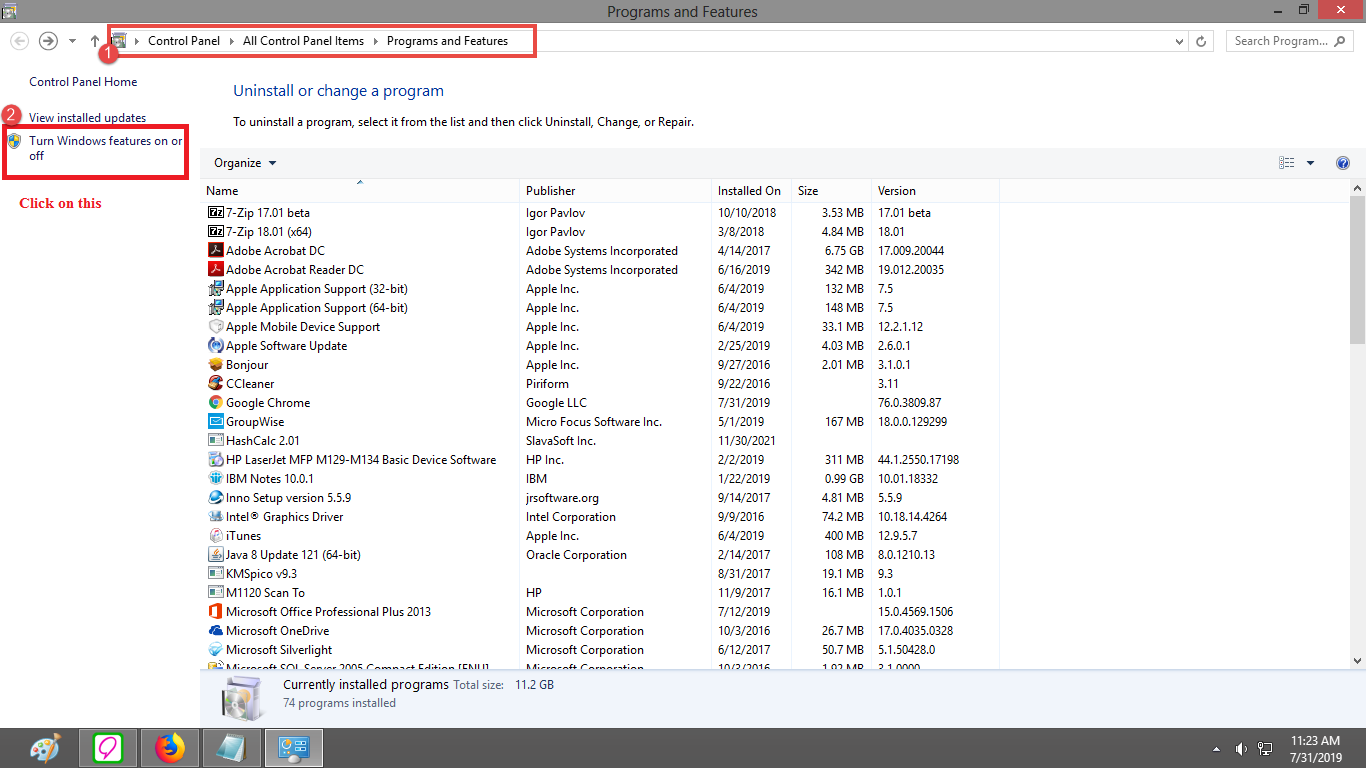Show hidden tray icons arrow
Image resolution: width=1366 pixels, height=768 pixels.
pyautogui.click(x=1217, y=748)
